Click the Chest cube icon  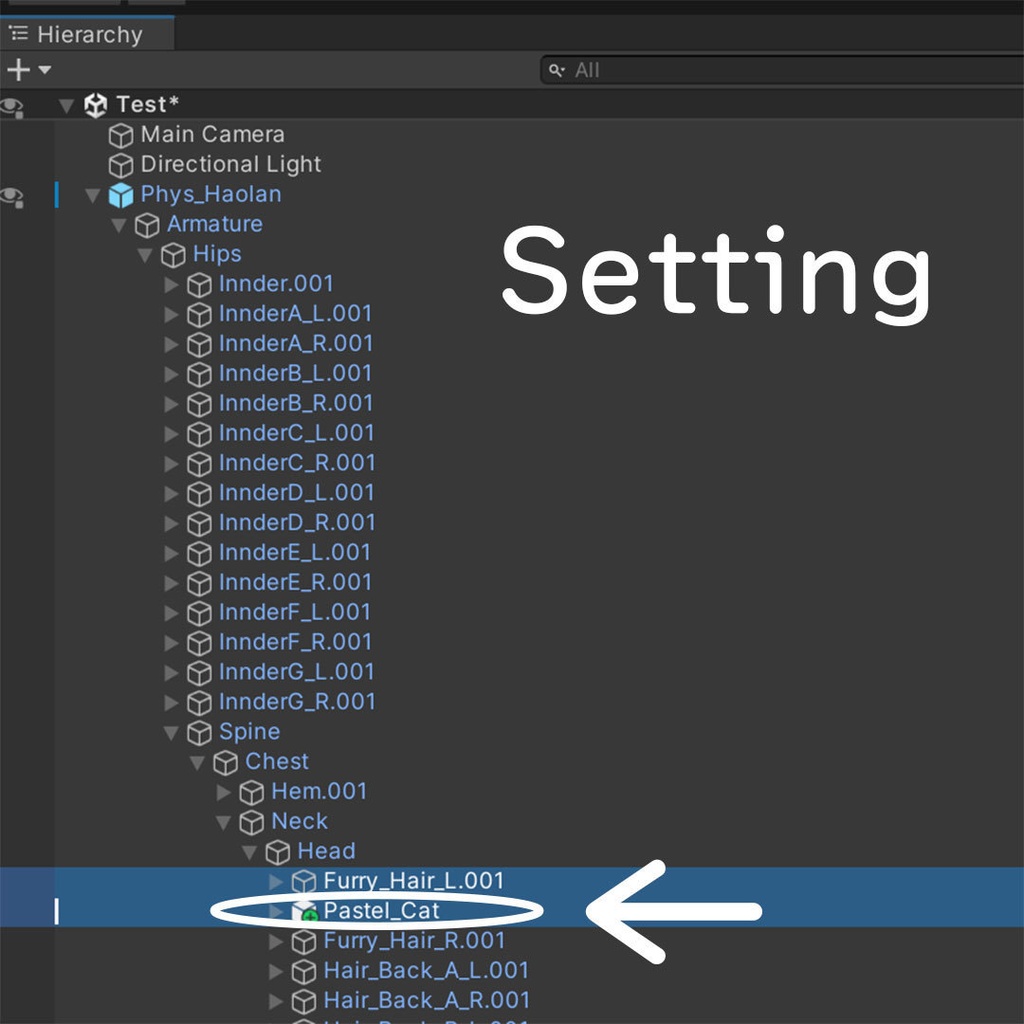click(x=225, y=763)
